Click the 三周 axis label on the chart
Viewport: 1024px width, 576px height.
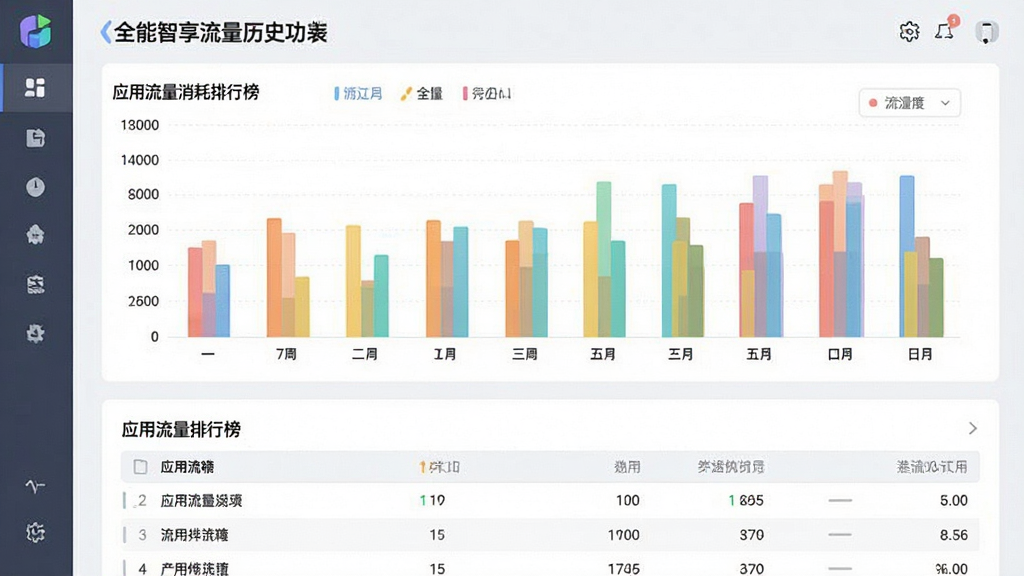[524, 354]
